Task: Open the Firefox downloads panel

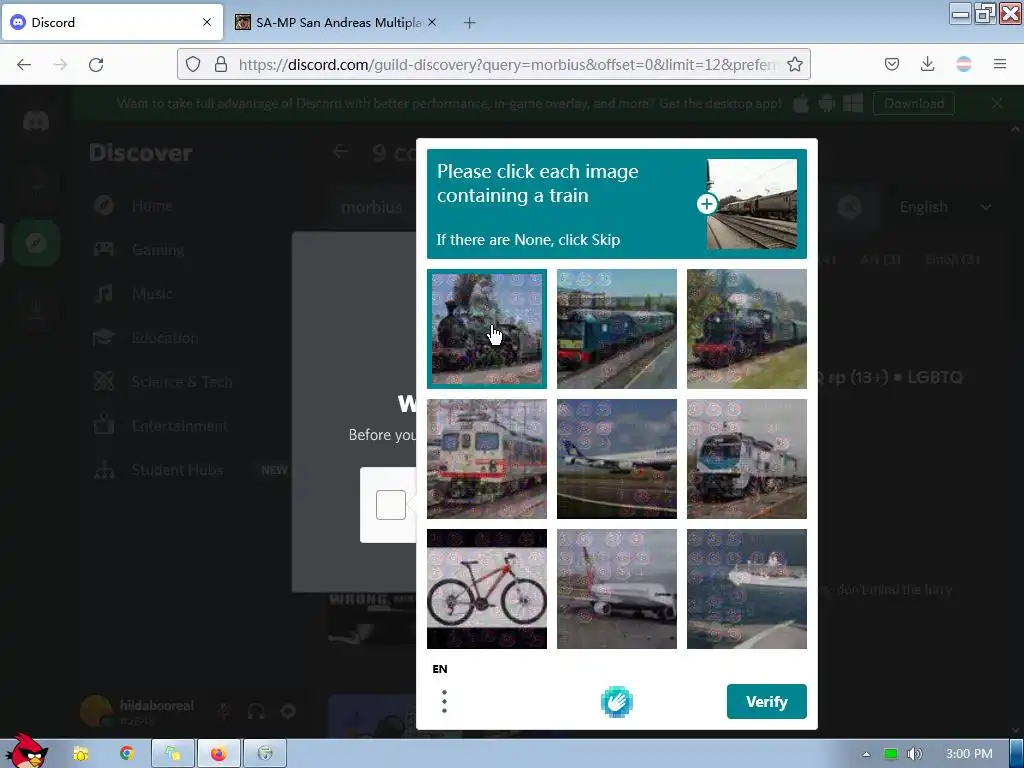Action: coord(927,64)
